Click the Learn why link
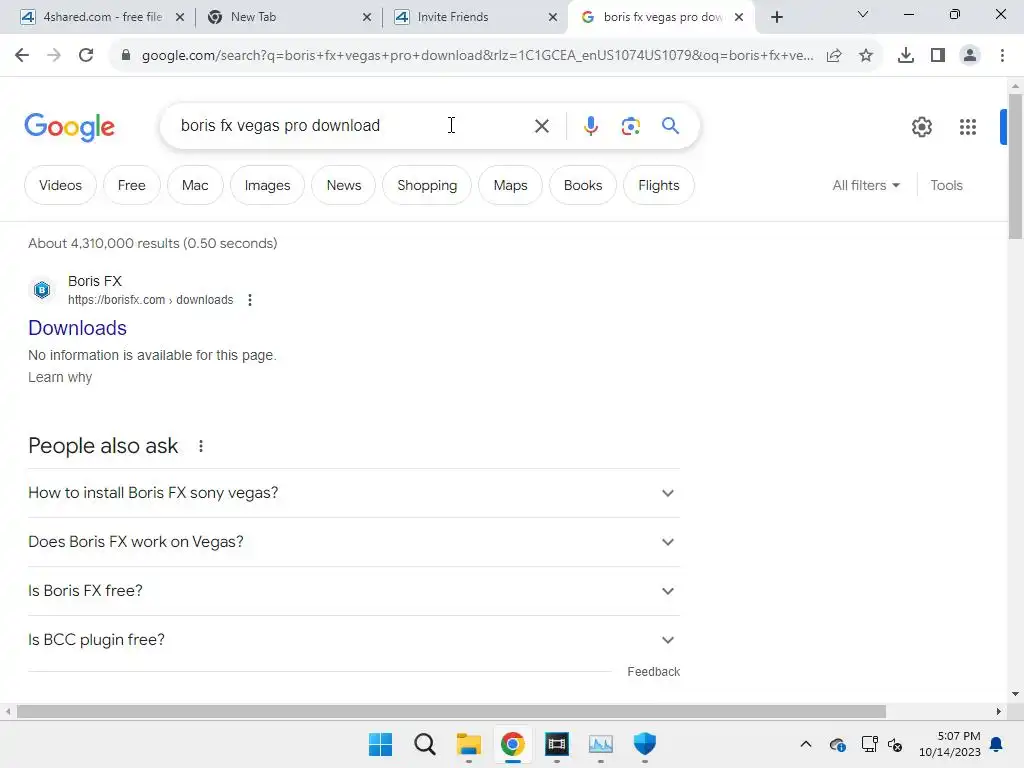This screenshot has height=768, width=1024. point(60,377)
